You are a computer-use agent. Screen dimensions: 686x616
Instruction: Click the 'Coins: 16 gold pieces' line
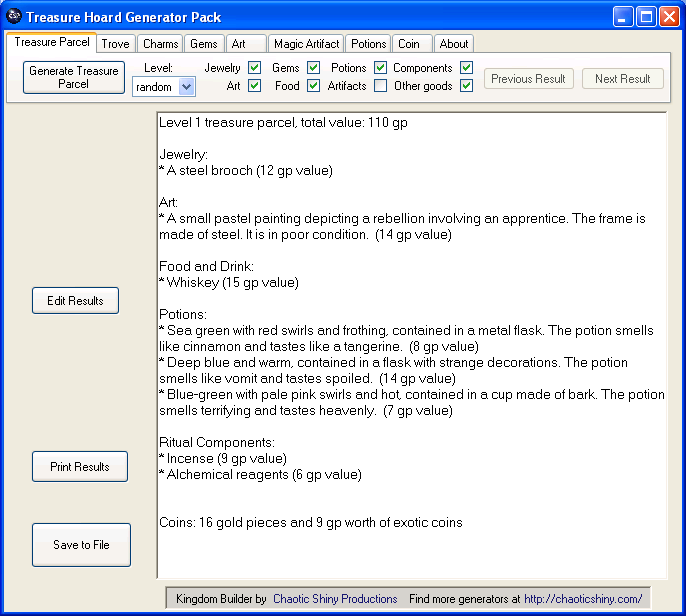311,522
